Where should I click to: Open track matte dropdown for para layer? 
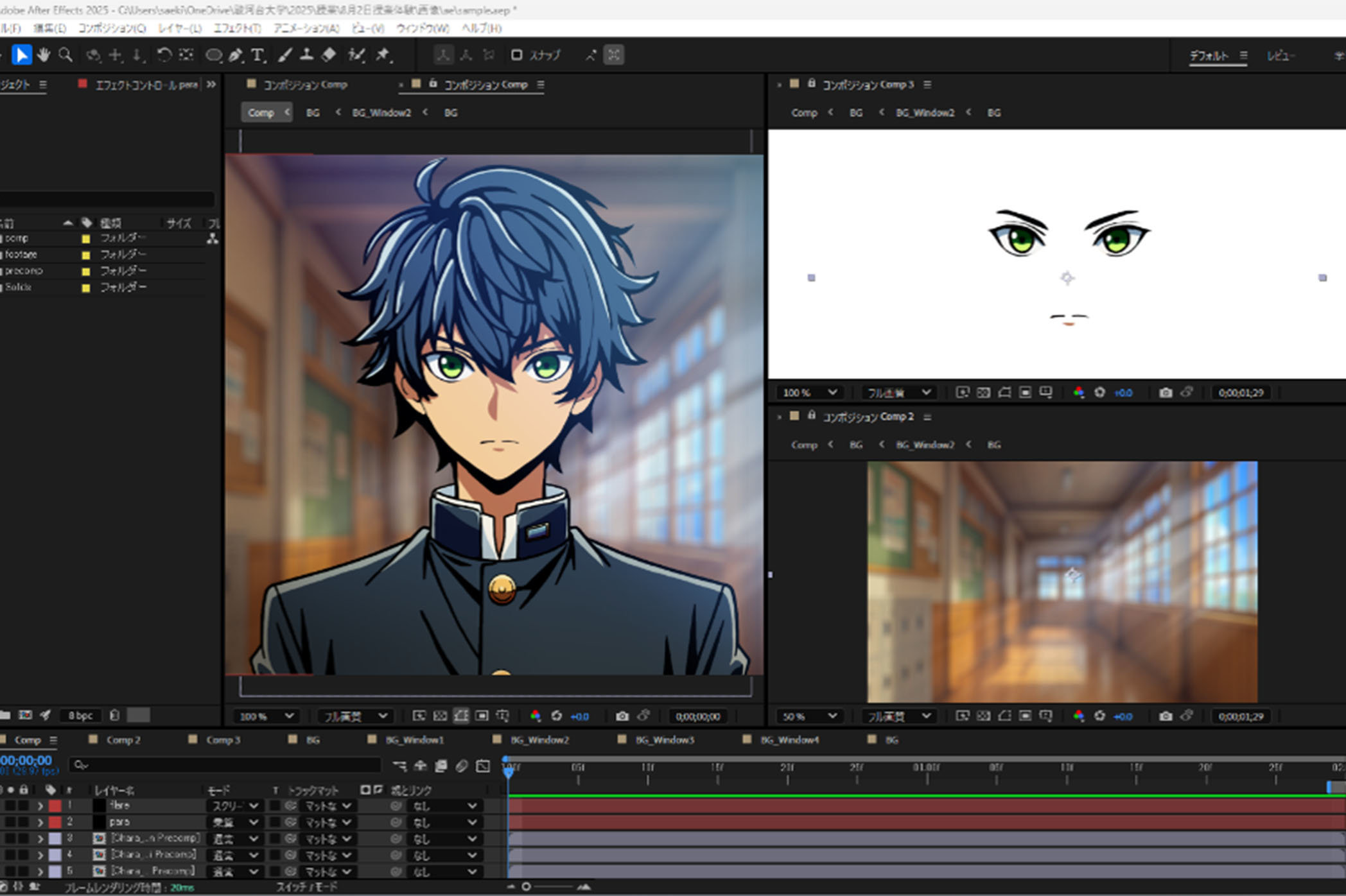click(x=328, y=822)
